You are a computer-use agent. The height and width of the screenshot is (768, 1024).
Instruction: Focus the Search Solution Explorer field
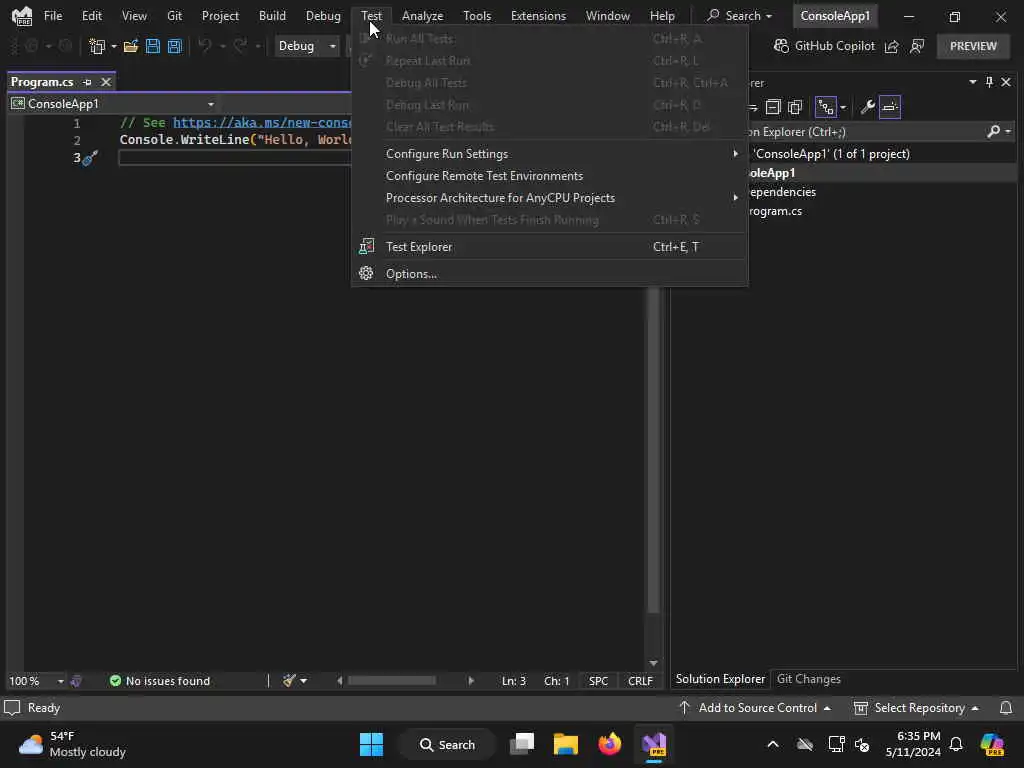[865, 132]
